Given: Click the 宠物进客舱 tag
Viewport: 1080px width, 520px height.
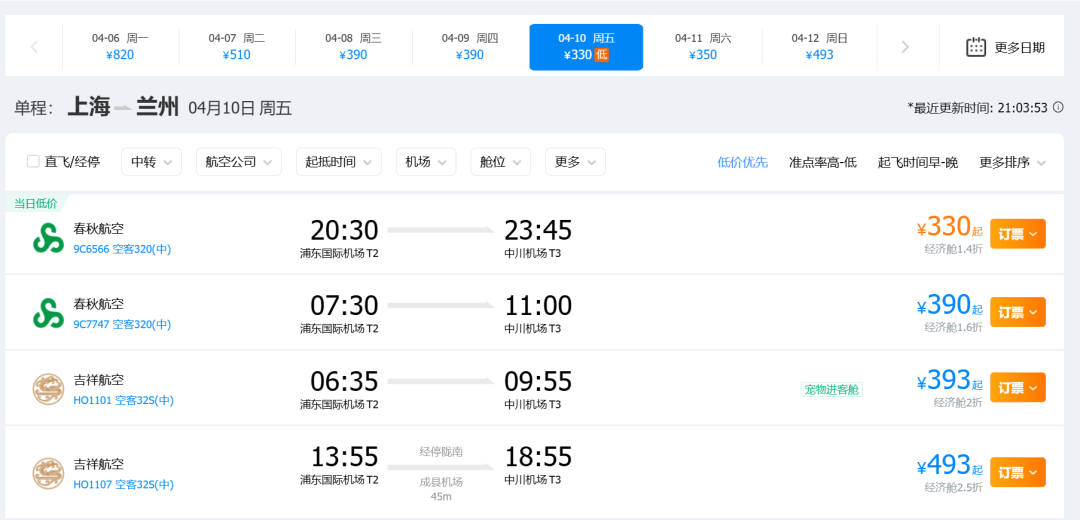Looking at the screenshot, I should tap(831, 389).
